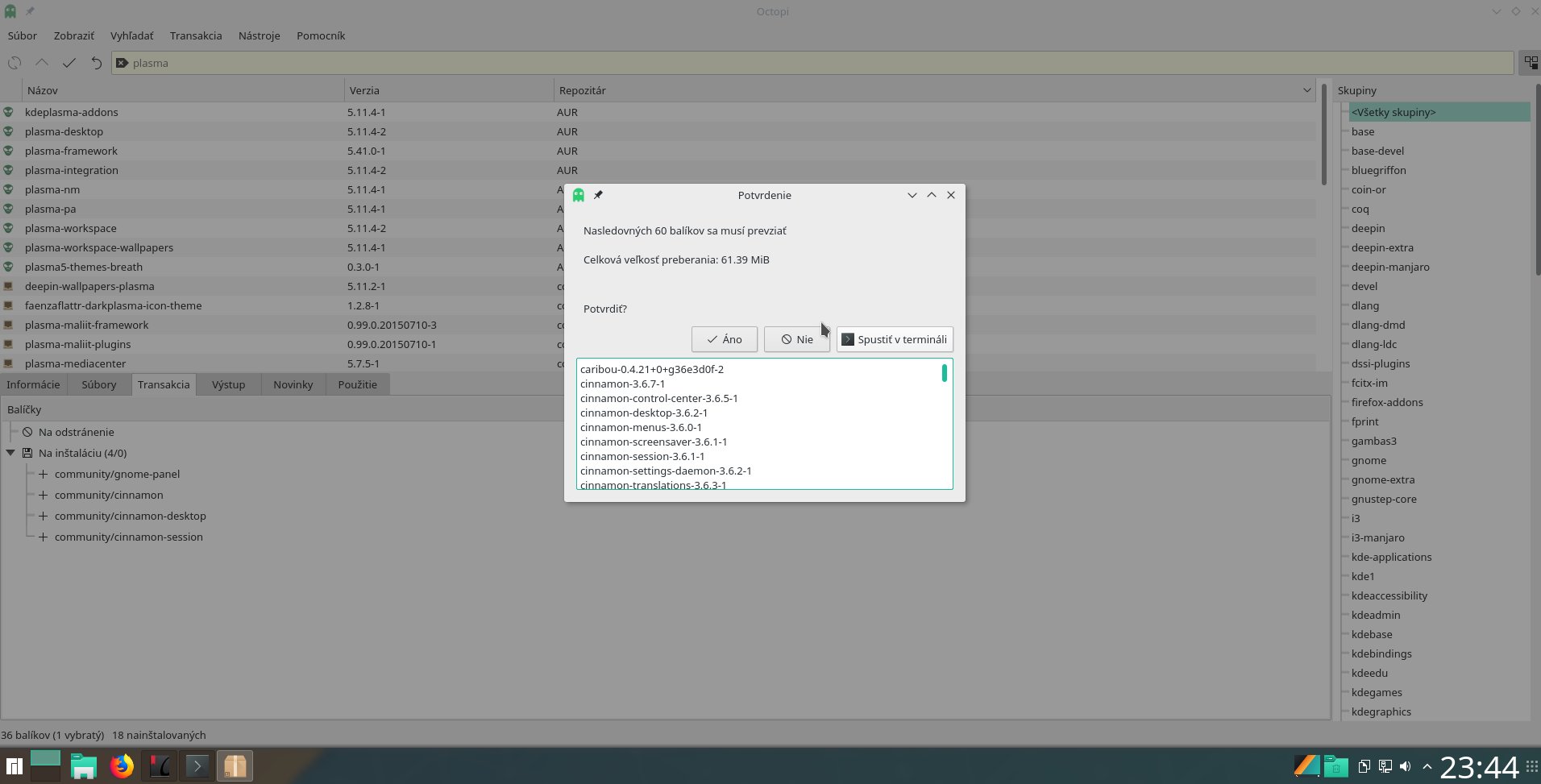Confirm with the Áno button
The height and width of the screenshot is (784, 1541).
point(724,339)
